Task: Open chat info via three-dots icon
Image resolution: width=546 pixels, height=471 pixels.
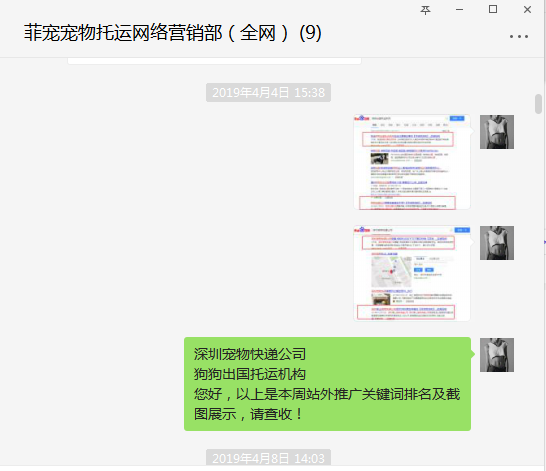Action: click(519, 36)
